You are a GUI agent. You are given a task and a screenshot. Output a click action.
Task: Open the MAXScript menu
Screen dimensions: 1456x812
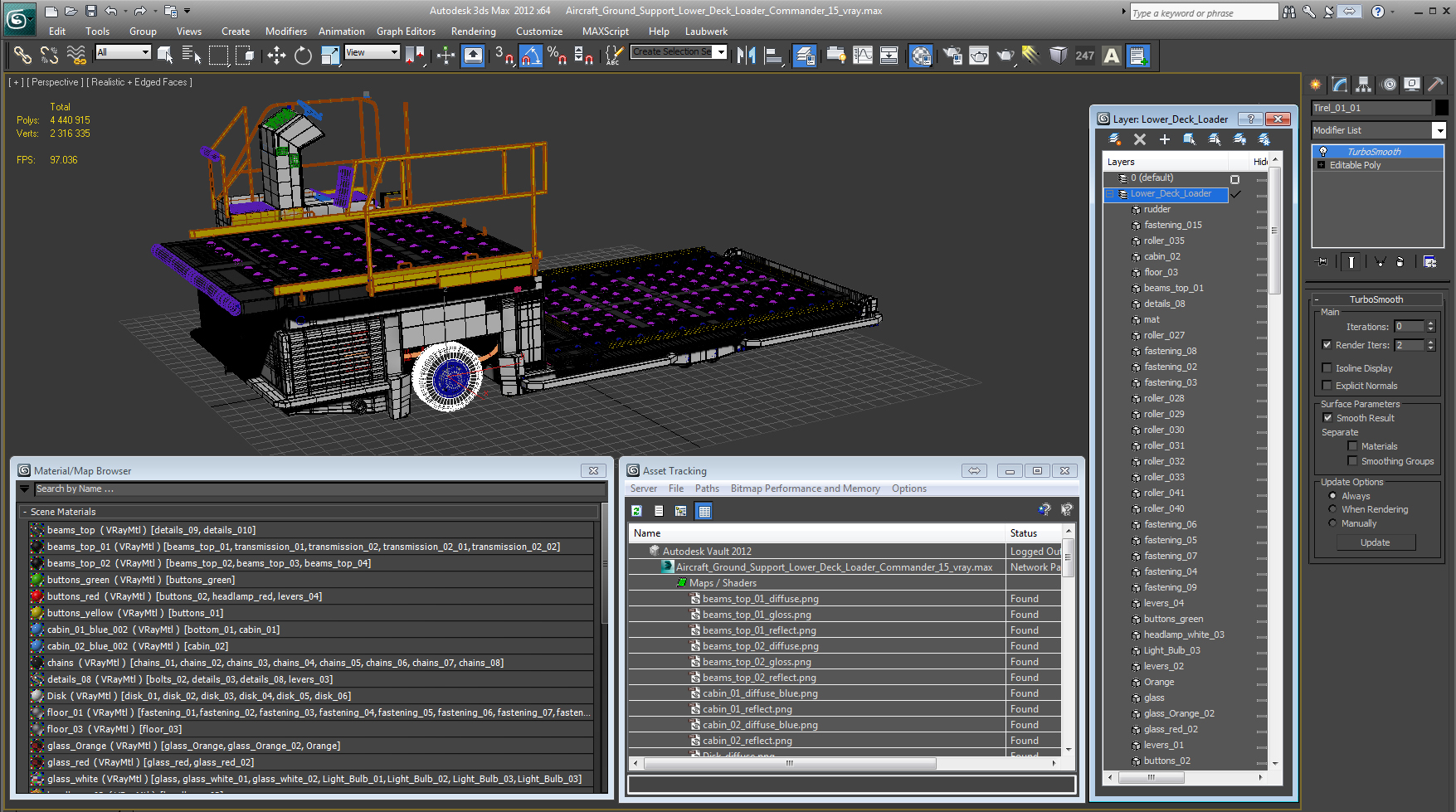pyautogui.click(x=606, y=32)
